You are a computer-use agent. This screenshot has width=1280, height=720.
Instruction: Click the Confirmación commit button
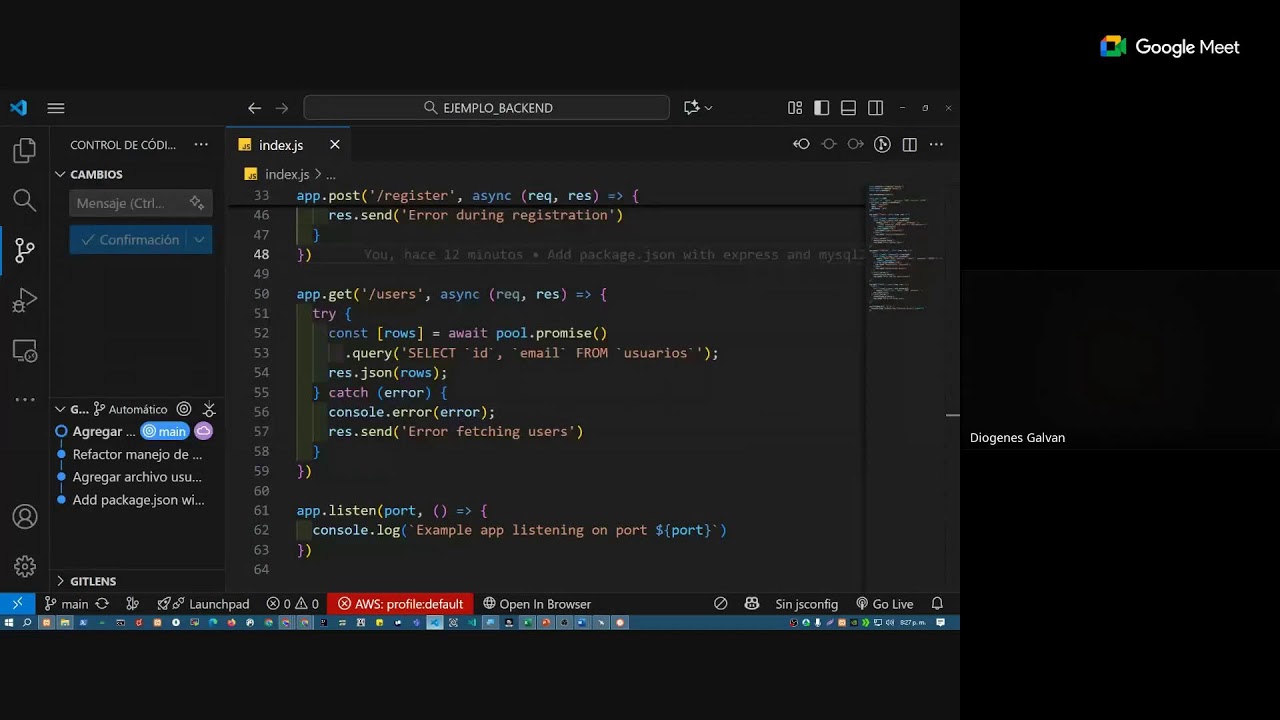pos(129,240)
